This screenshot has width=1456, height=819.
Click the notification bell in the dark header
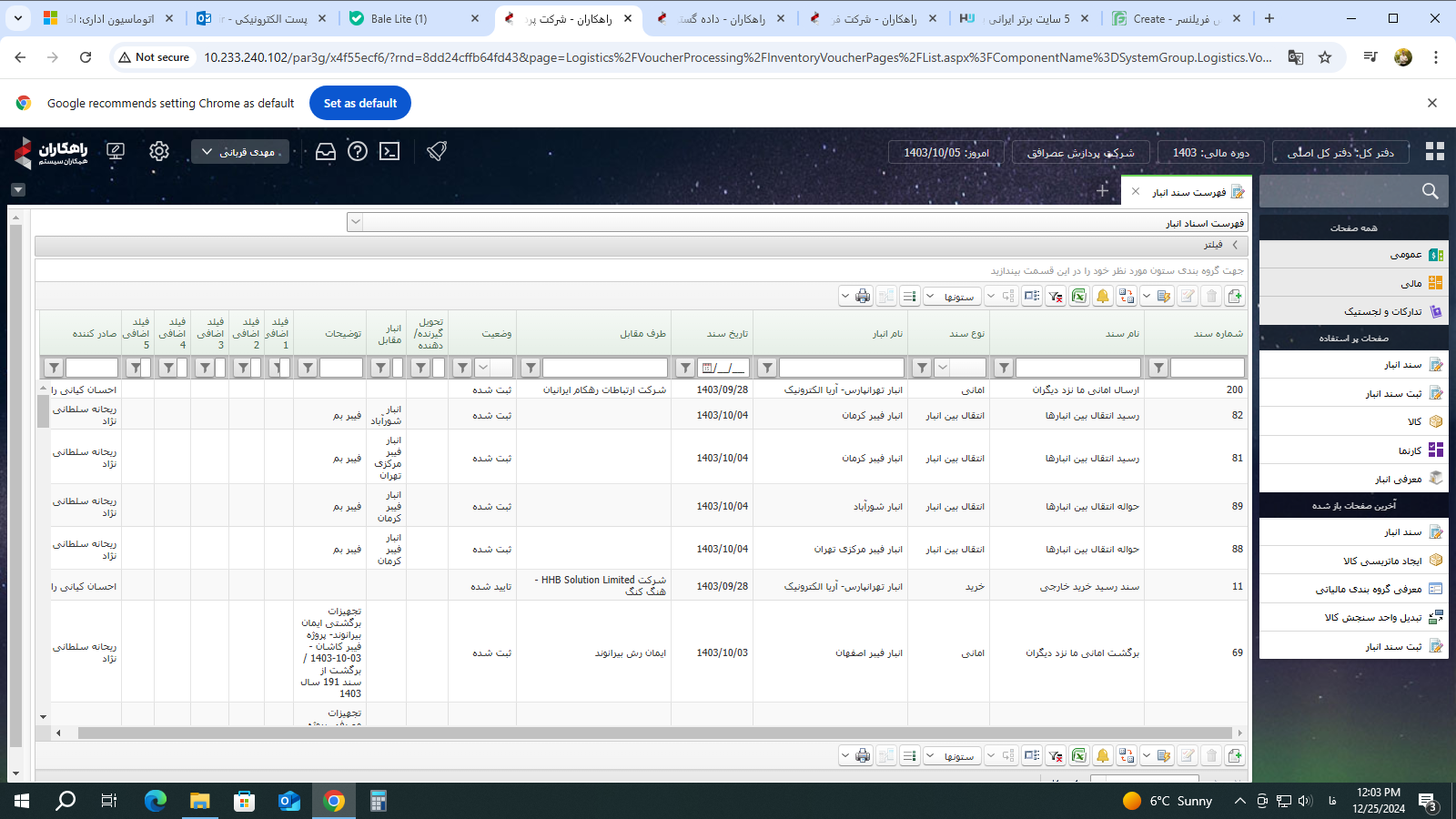[x=437, y=151]
